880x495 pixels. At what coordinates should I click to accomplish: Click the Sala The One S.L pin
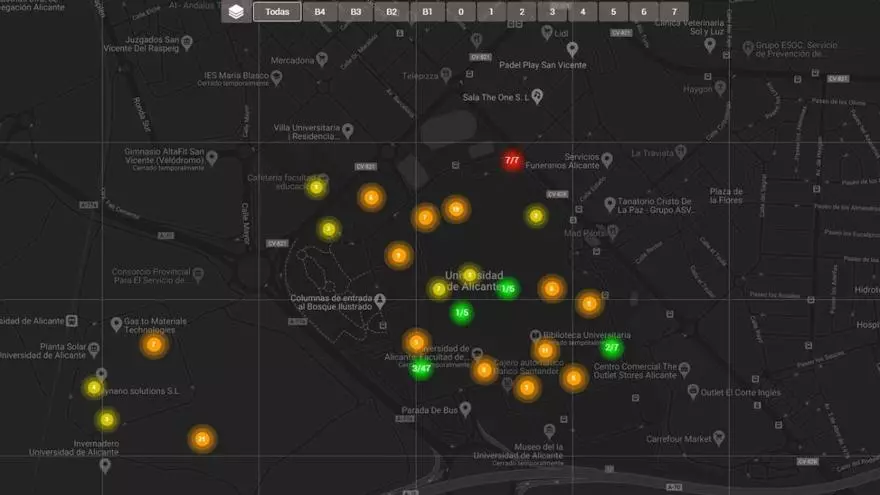coord(537,97)
